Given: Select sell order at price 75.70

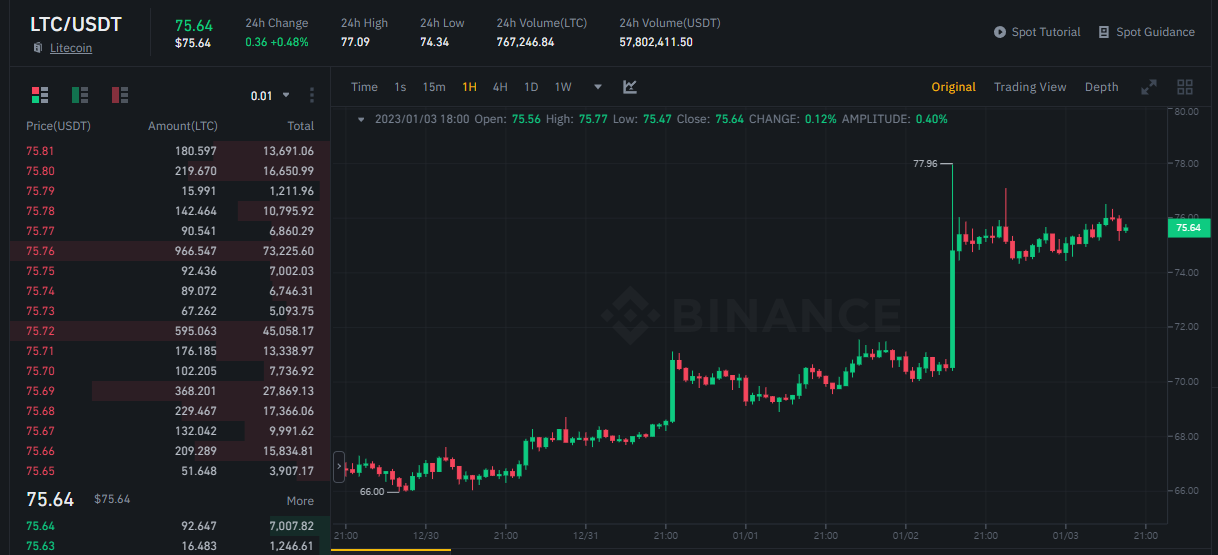Looking at the screenshot, I should (x=170, y=371).
